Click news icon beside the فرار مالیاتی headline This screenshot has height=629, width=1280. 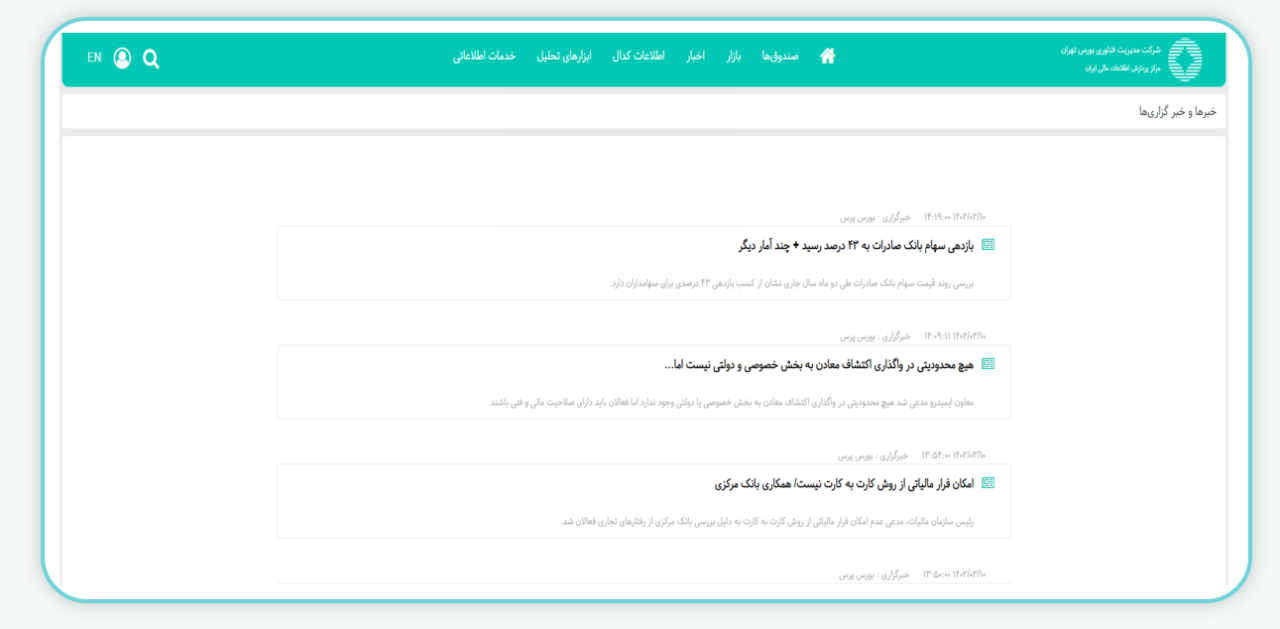coord(988,483)
